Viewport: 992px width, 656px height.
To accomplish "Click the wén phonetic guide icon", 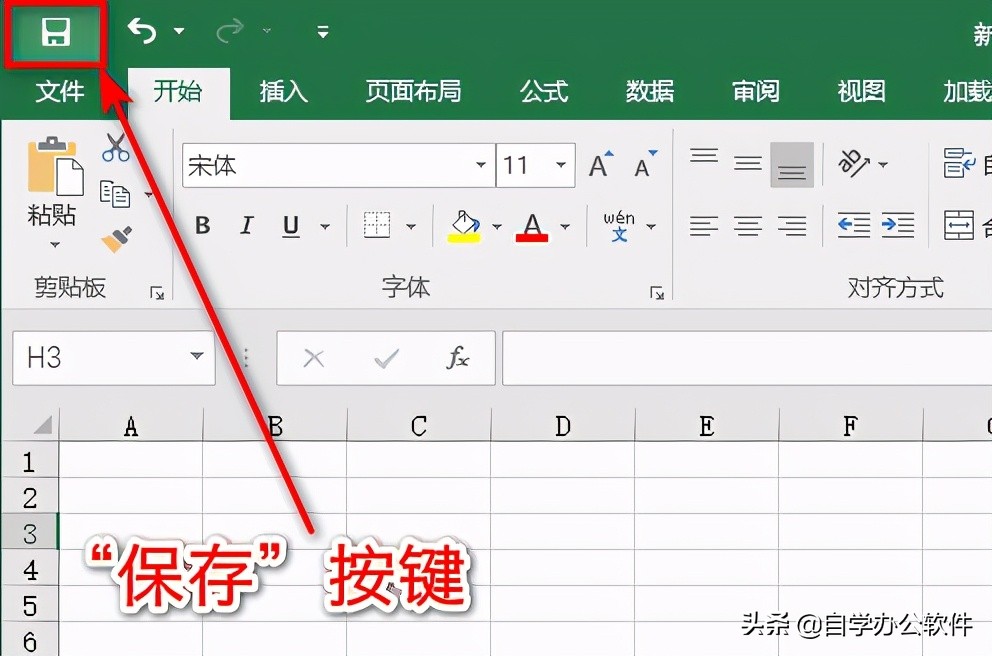I will (x=619, y=226).
